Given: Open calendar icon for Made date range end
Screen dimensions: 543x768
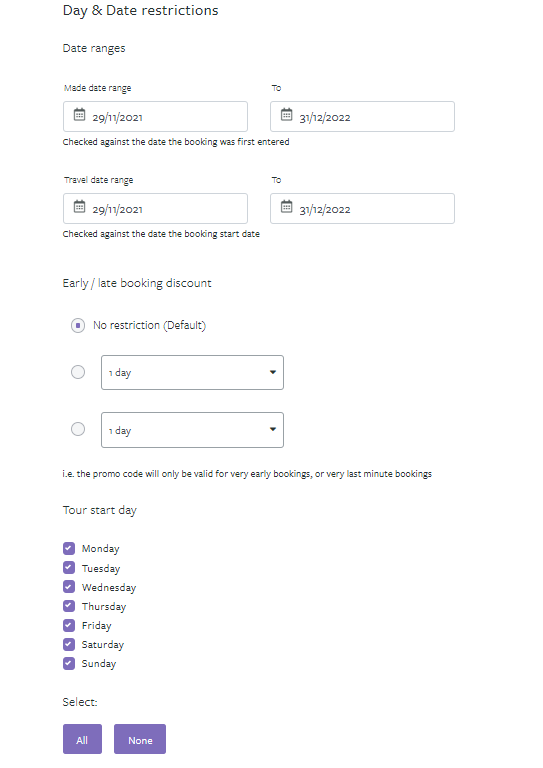Looking at the screenshot, I should coord(286,115).
